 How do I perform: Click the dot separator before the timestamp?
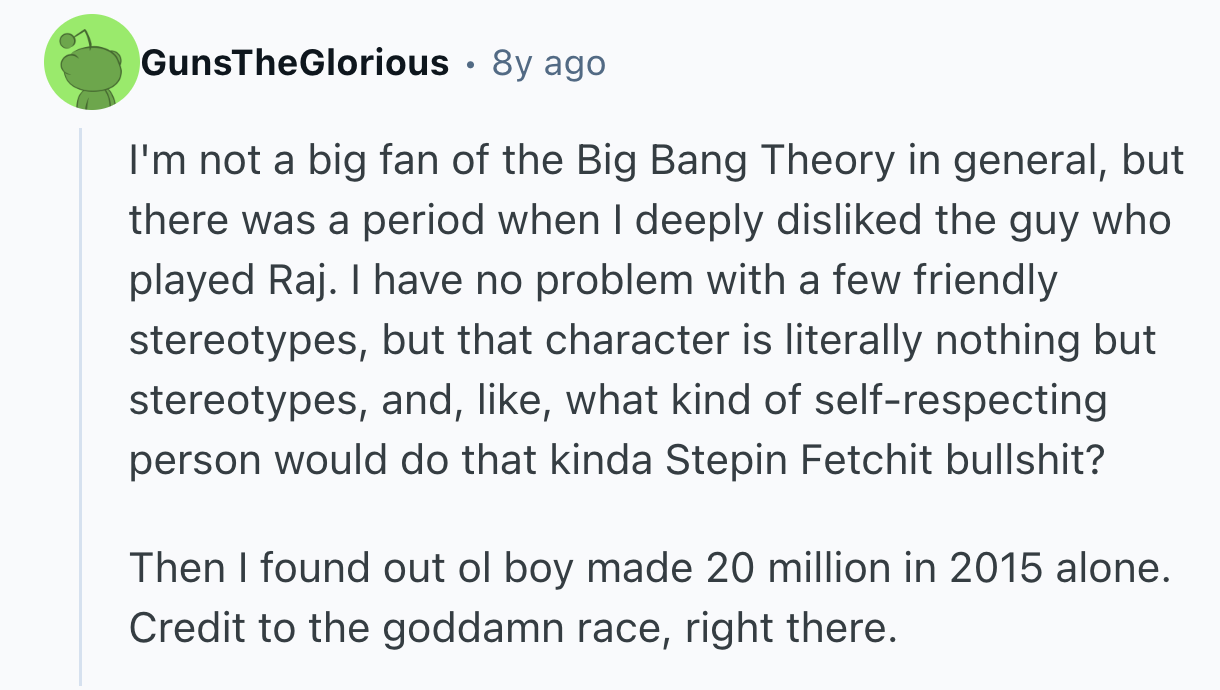[470, 64]
